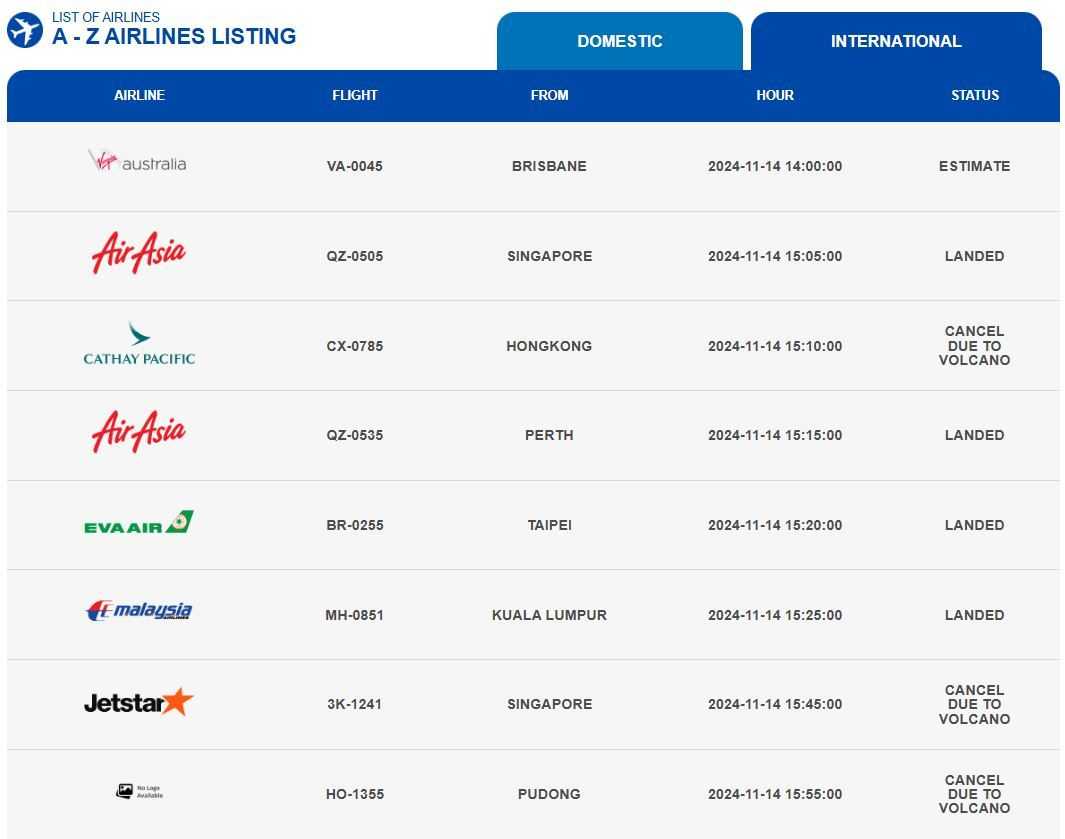Select flight number HO-1355

[355, 794]
